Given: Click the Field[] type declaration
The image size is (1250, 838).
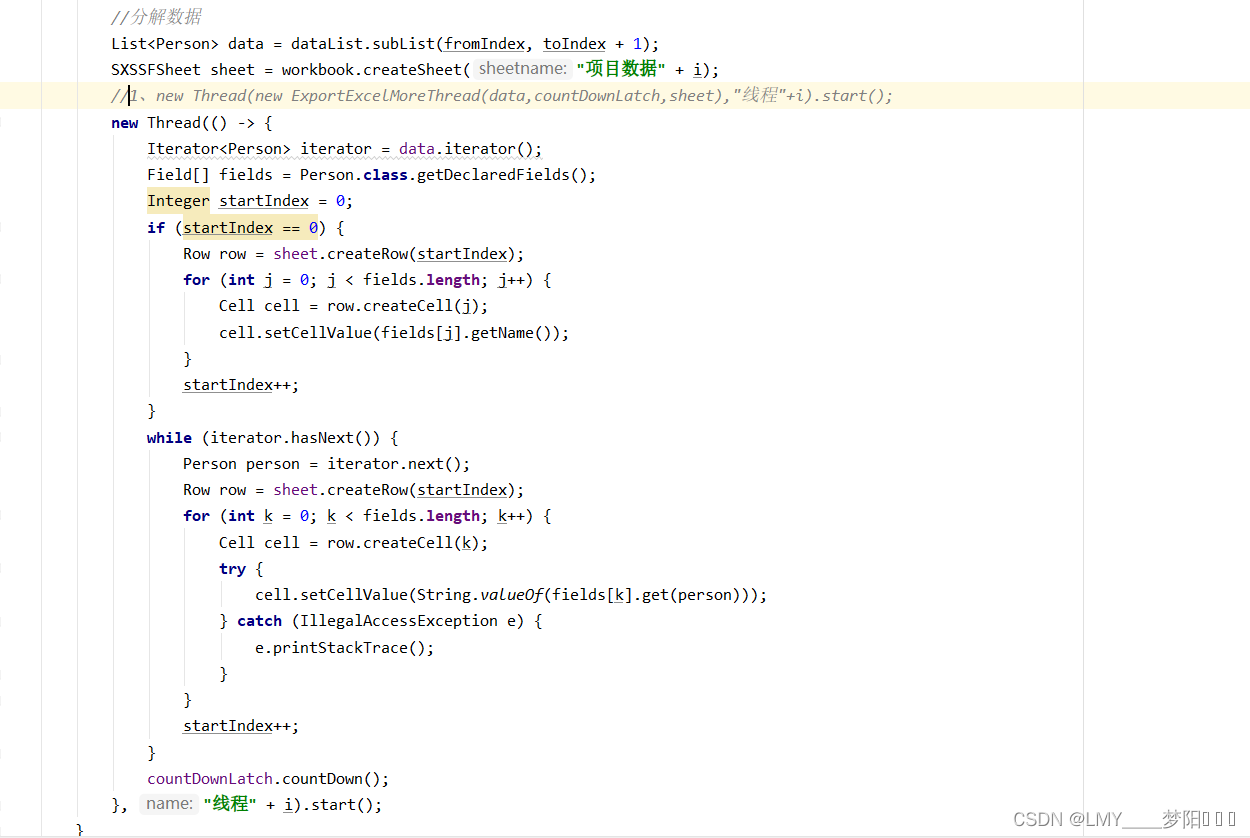Looking at the screenshot, I should click(178, 174).
